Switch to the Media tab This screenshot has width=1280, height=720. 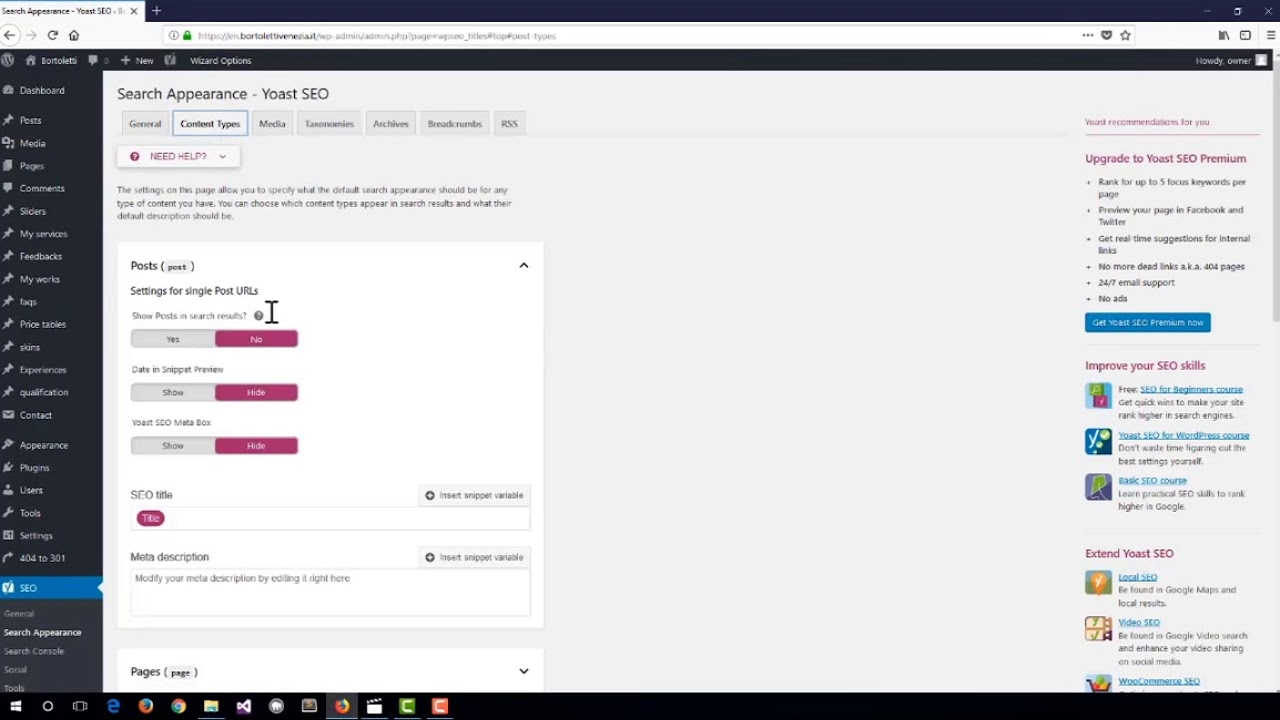point(272,124)
